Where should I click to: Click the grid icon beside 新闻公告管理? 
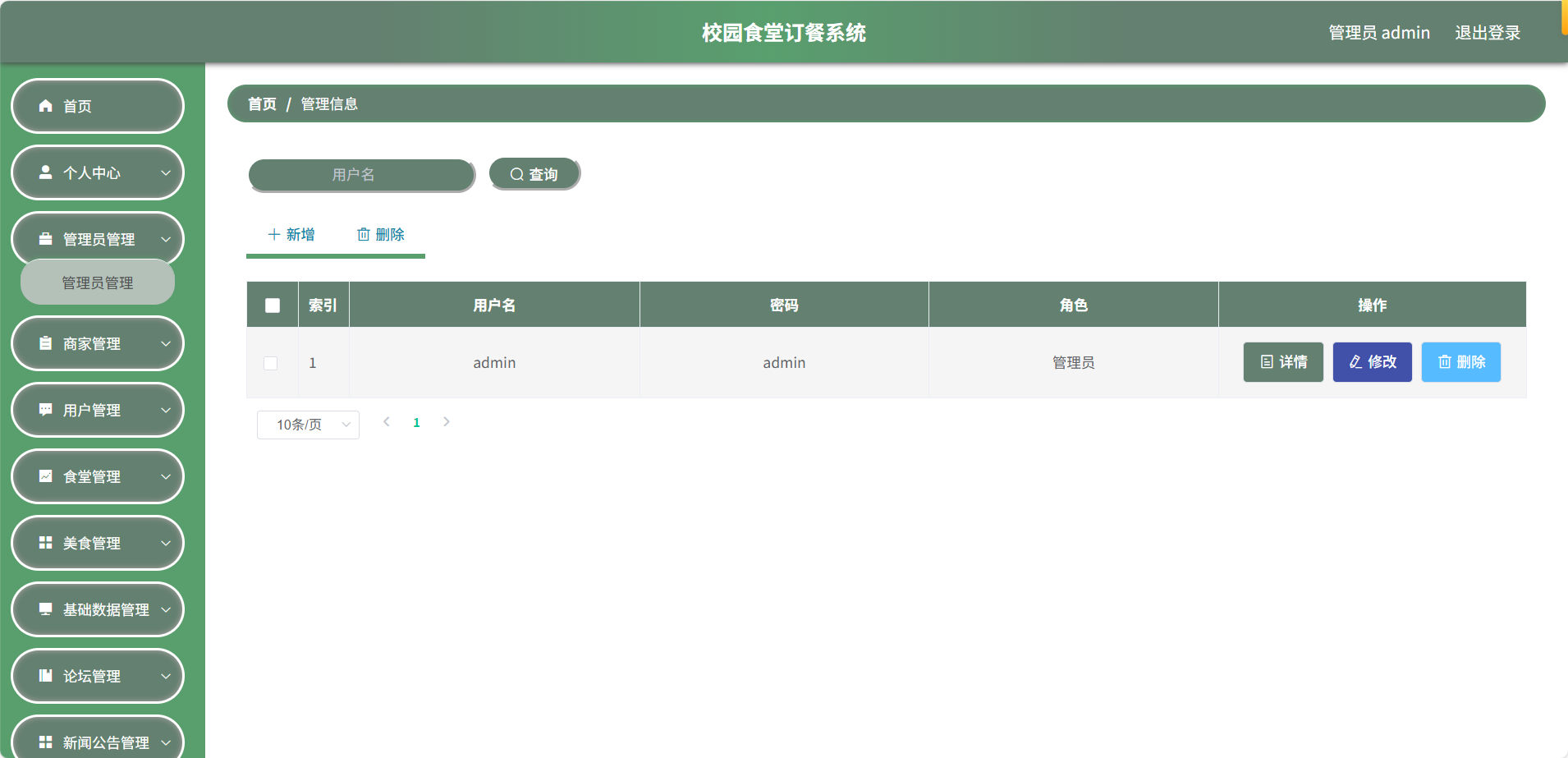(46, 742)
